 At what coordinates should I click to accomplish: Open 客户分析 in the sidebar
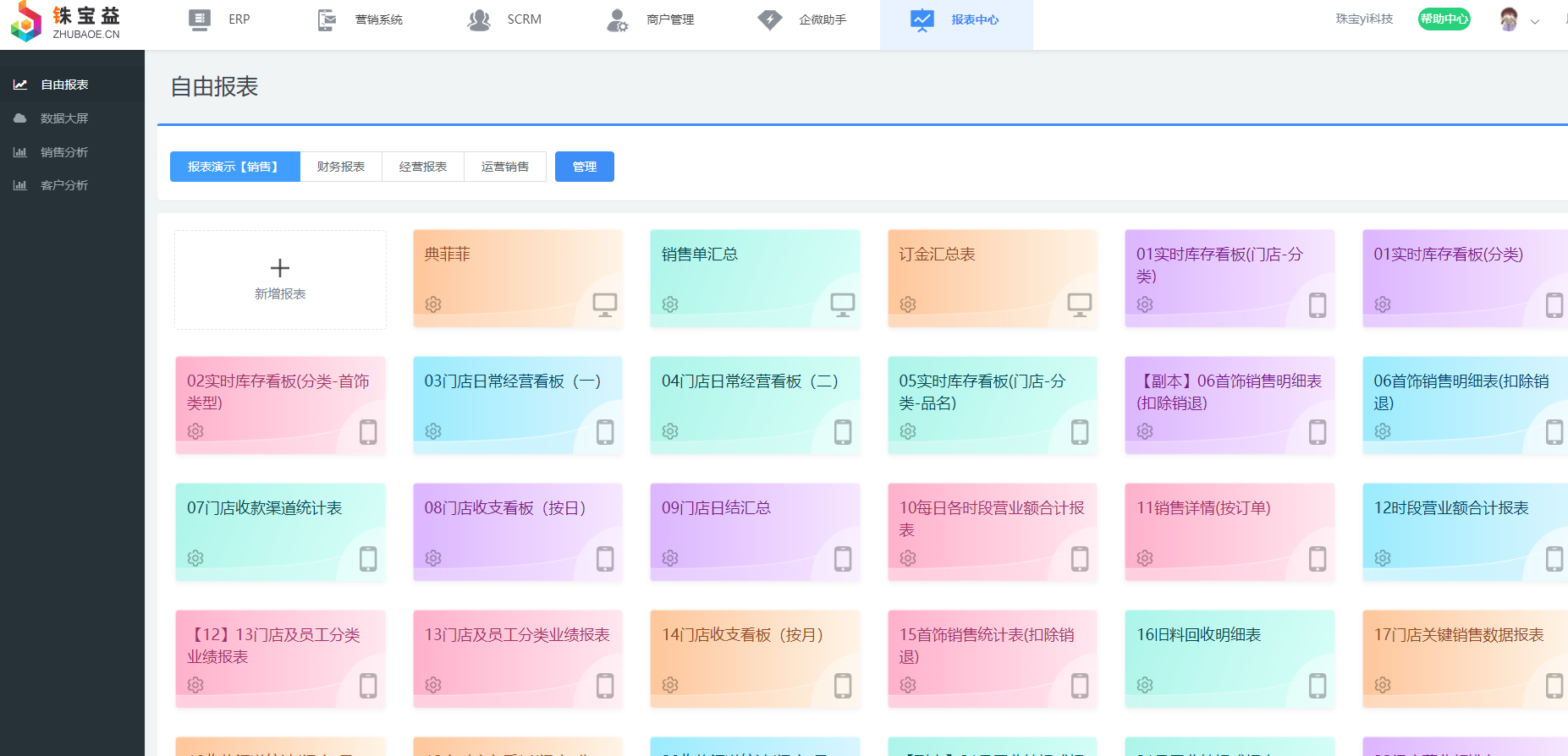tap(72, 185)
